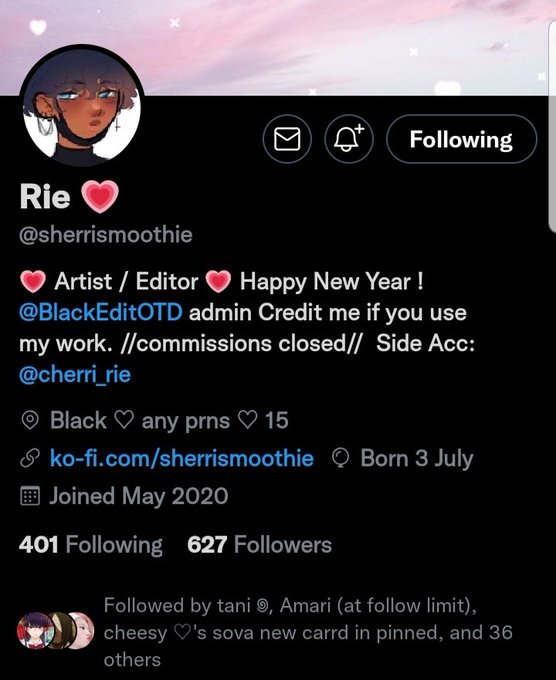
Task: Click the Joined calendar icon
Action: pyautogui.click(x=30, y=496)
